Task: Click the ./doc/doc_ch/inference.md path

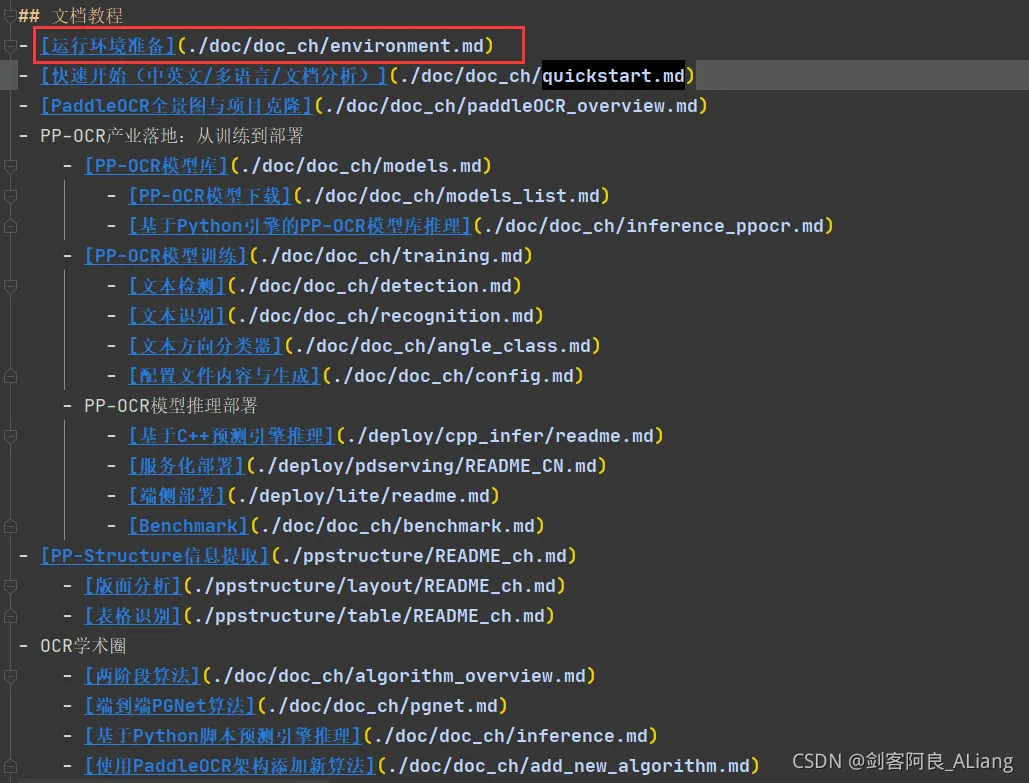Action: [511, 736]
